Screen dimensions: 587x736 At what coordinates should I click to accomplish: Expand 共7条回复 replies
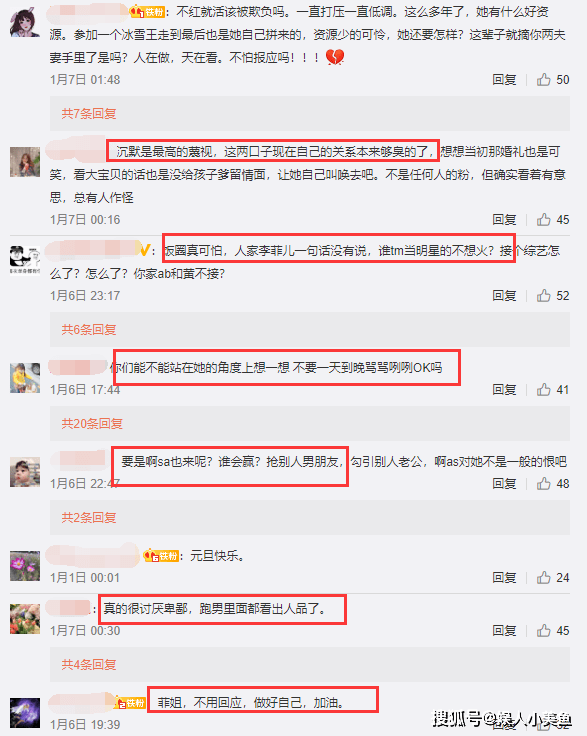pyautogui.click(x=89, y=114)
